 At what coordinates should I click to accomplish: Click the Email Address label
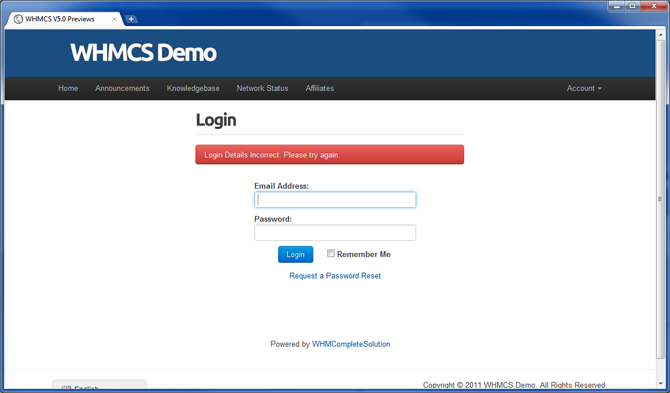pyautogui.click(x=281, y=186)
